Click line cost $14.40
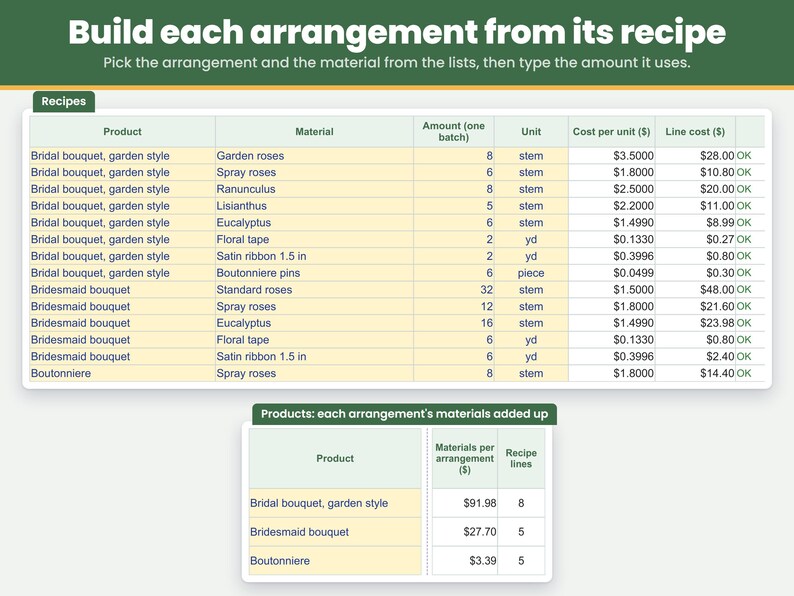This screenshot has height=596, width=794. point(695,373)
